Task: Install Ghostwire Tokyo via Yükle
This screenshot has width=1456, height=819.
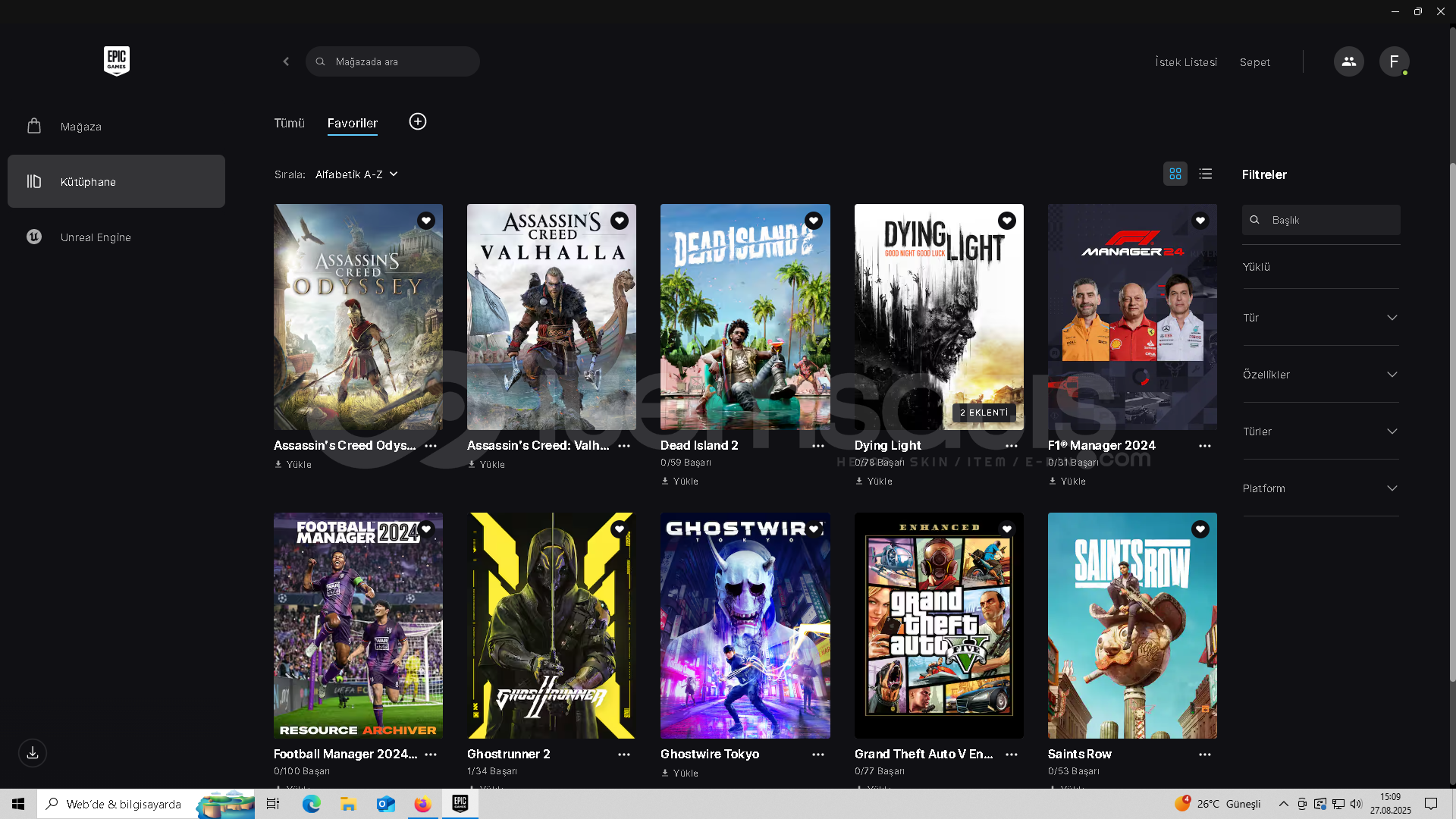Action: coord(680,773)
